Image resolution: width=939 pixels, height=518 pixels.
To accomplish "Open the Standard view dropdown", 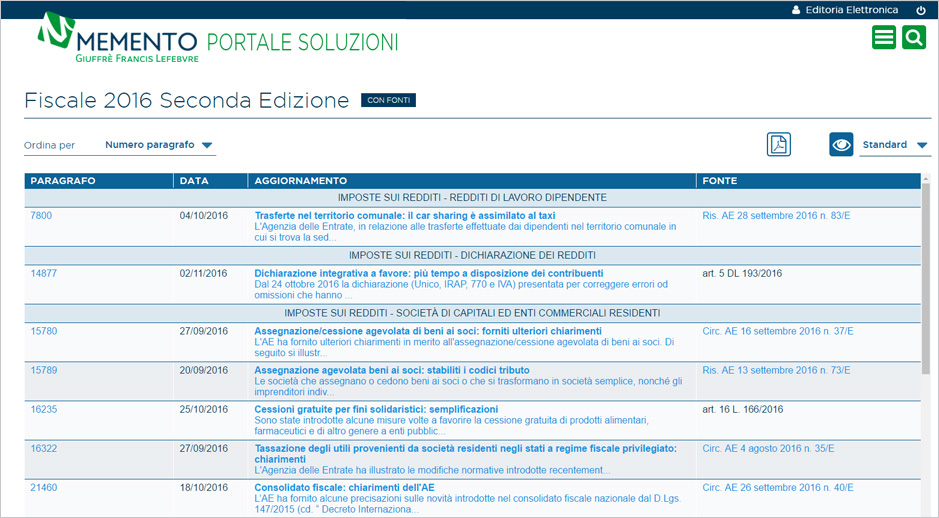I will [895, 145].
